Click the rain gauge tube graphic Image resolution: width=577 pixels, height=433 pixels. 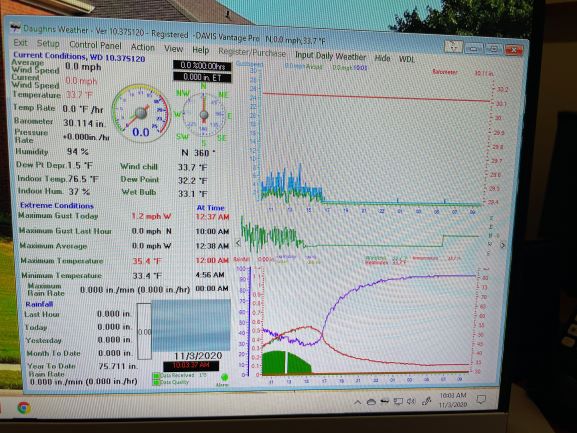(x=144, y=331)
